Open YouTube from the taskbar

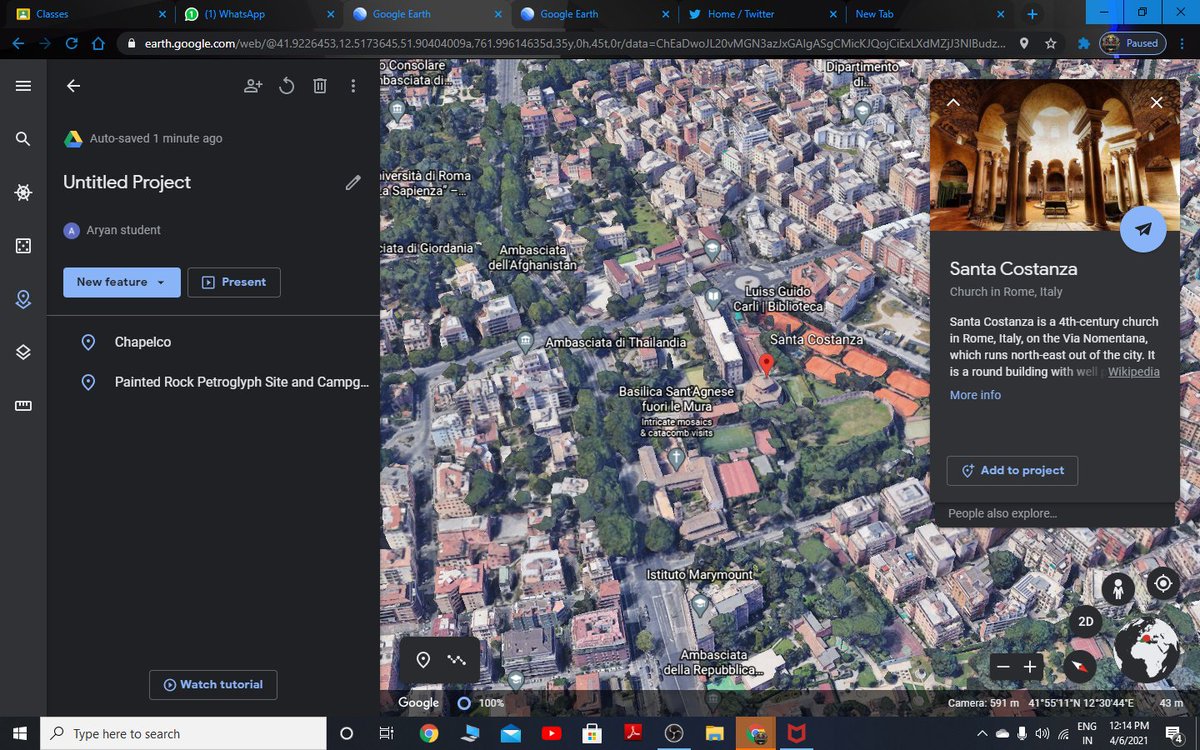click(x=551, y=733)
